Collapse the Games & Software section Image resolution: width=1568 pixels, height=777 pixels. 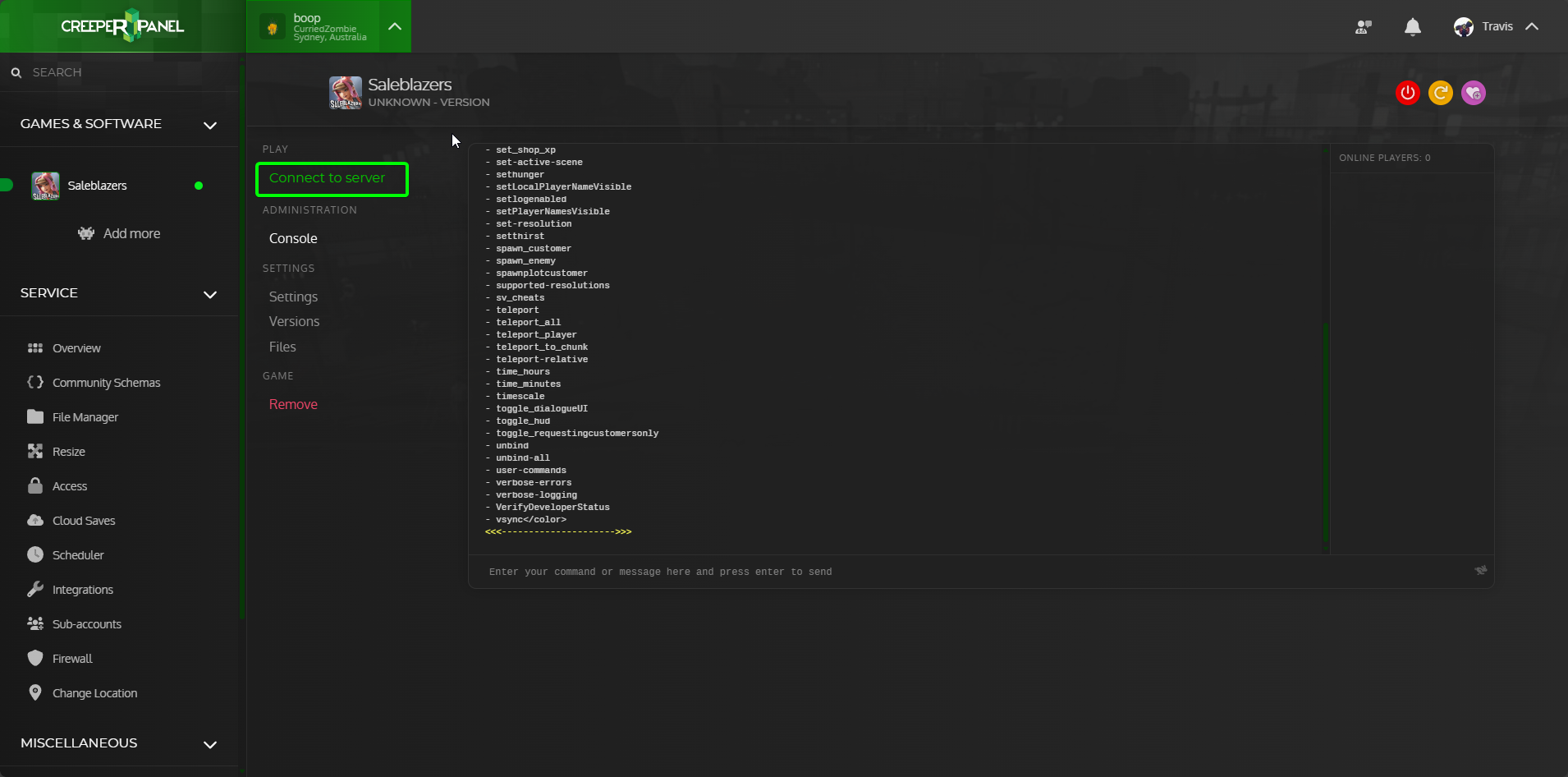pyautogui.click(x=210, y=125)
